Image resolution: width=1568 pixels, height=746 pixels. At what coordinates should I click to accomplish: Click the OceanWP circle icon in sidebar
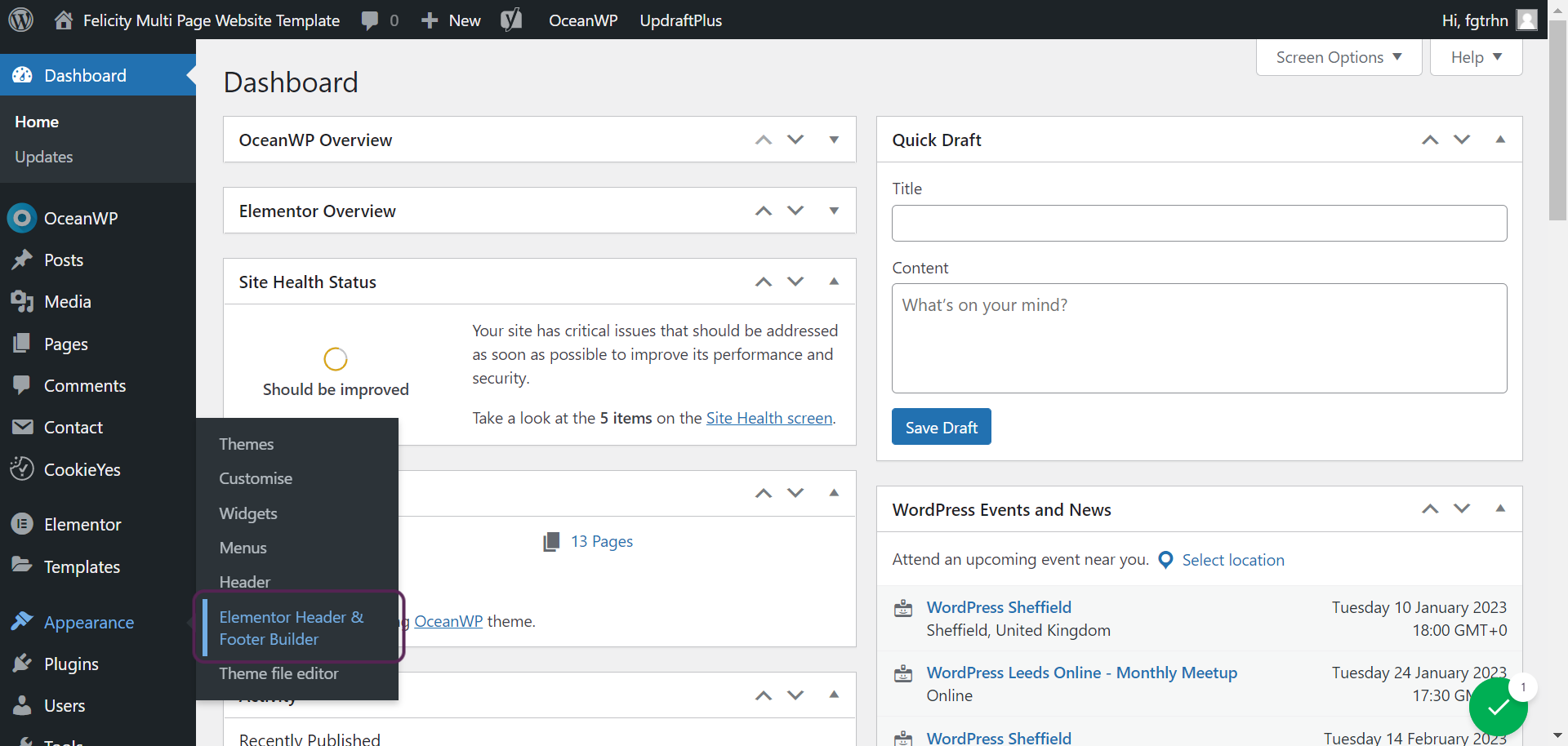click(22, 218)
